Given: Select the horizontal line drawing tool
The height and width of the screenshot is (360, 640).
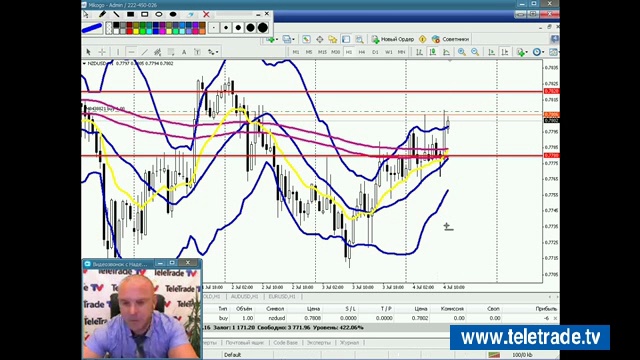Looking at the screenshot, I should pos(131,52).
